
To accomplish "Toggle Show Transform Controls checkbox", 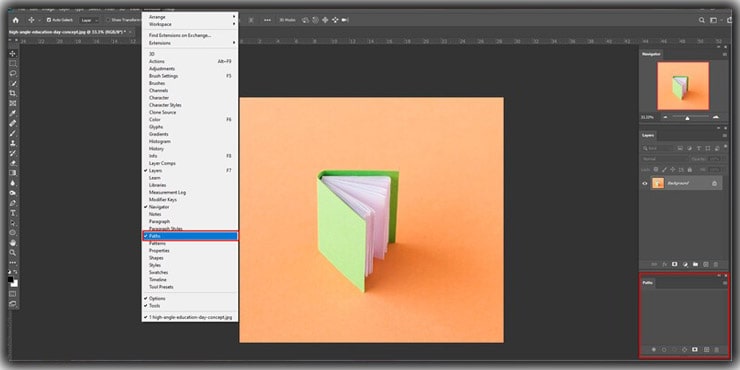I will click(108, 20).
